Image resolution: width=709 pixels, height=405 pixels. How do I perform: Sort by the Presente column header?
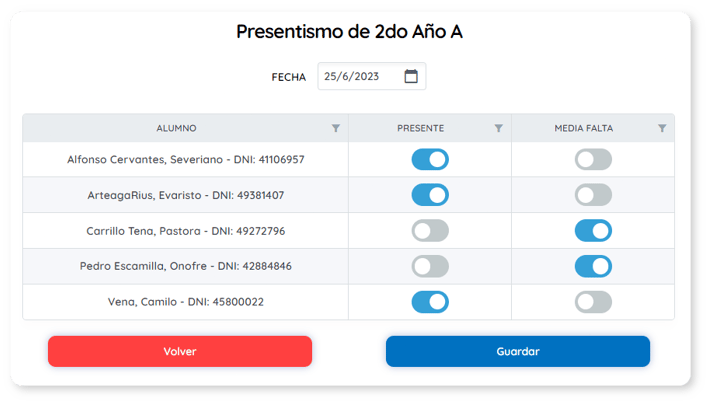click(420, 128)
